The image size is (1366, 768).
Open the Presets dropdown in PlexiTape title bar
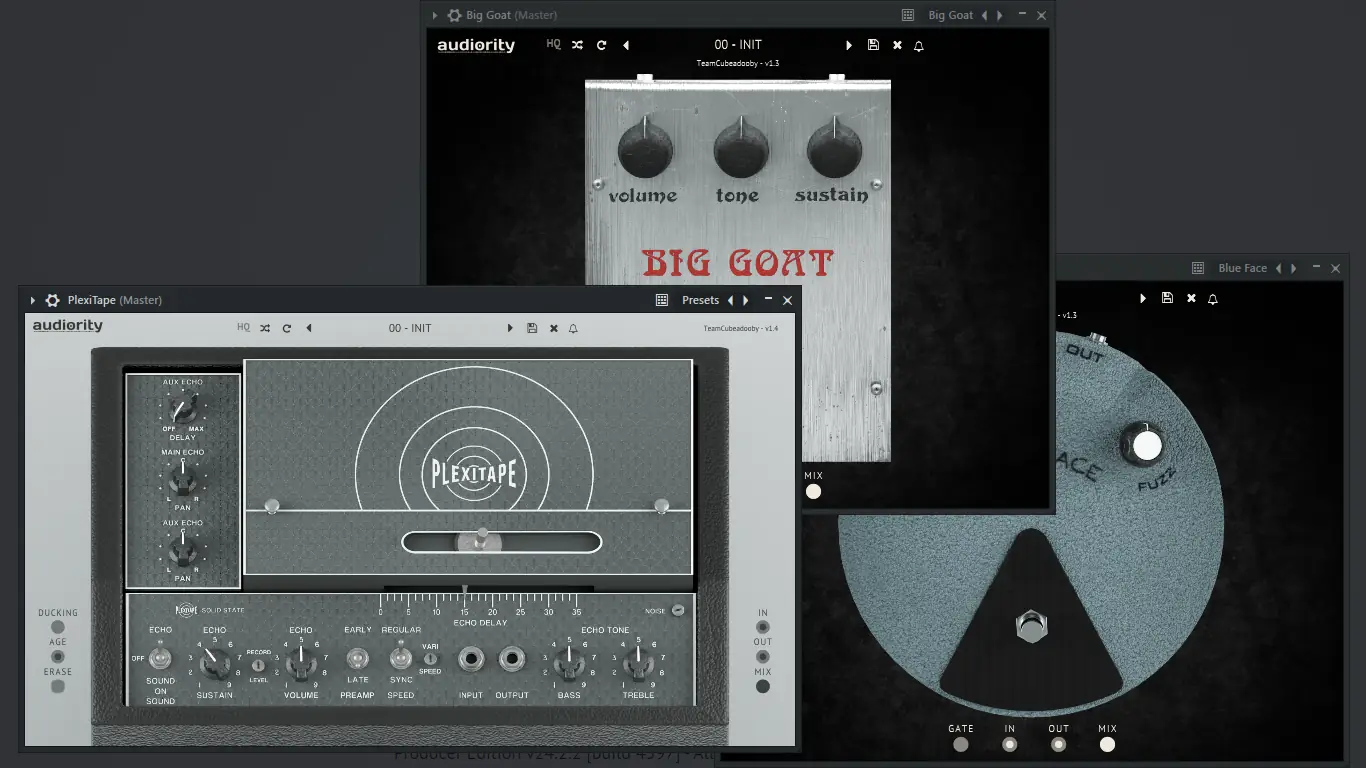[x=701, y=300]
